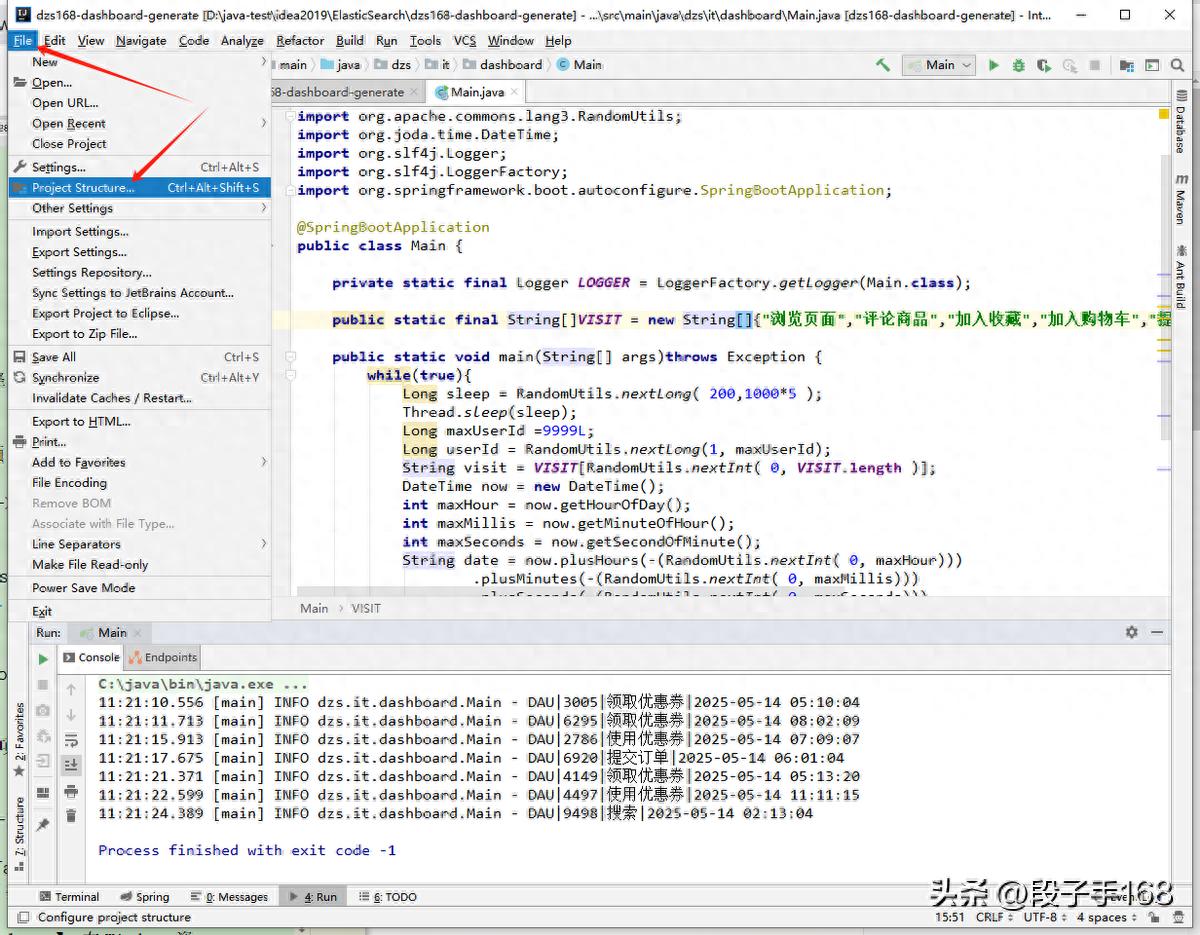Open the Favorites tool window

coord(18,741)
